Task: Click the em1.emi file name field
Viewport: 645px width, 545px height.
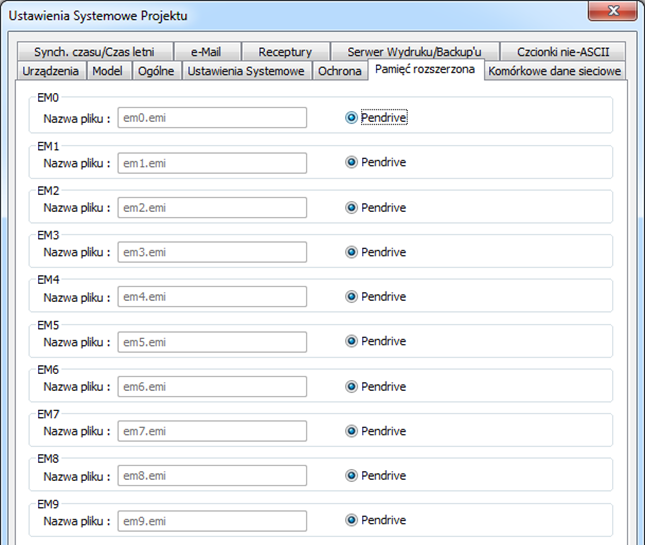Action: 212,163
